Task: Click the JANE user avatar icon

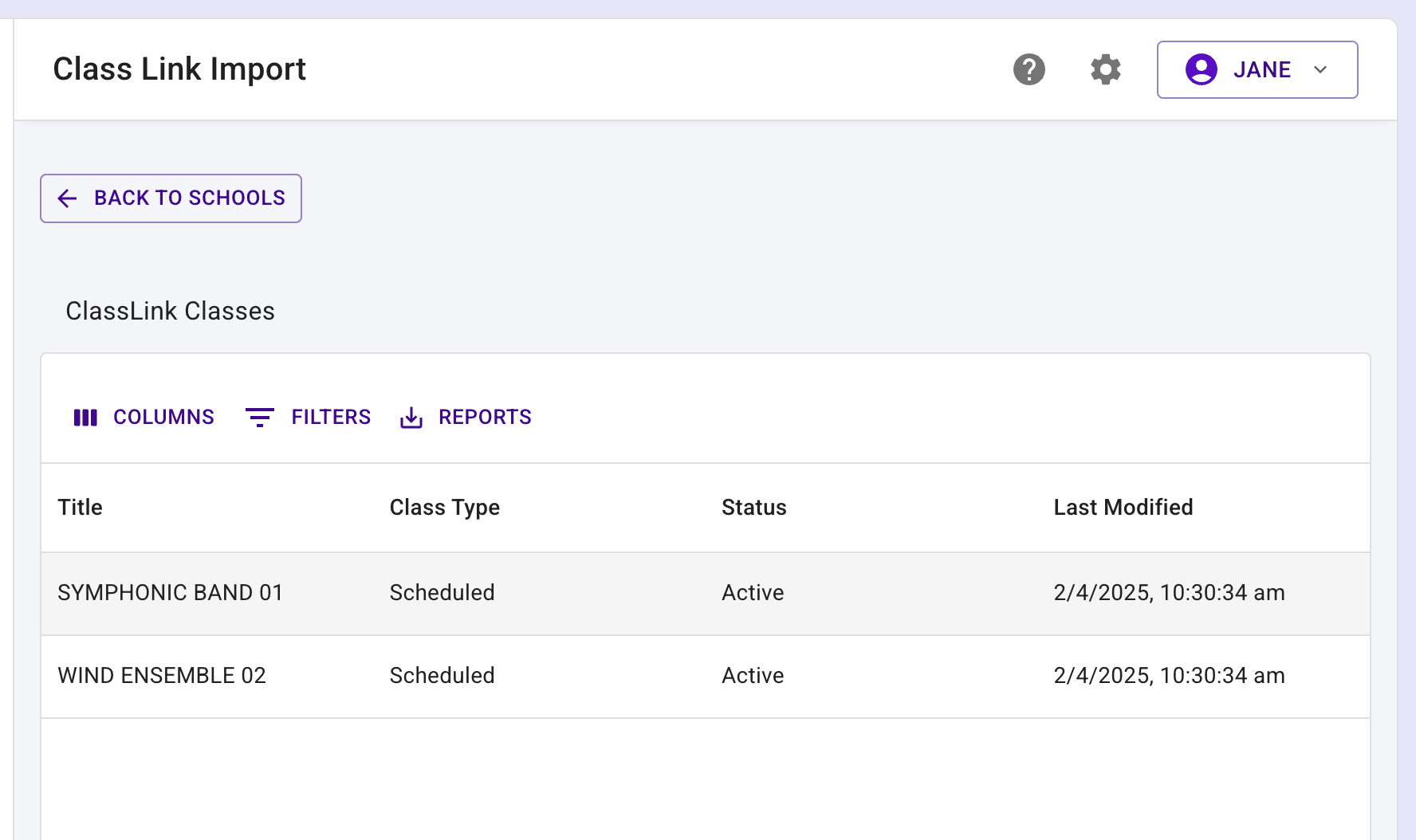Action: click(x=1201, y=69)
